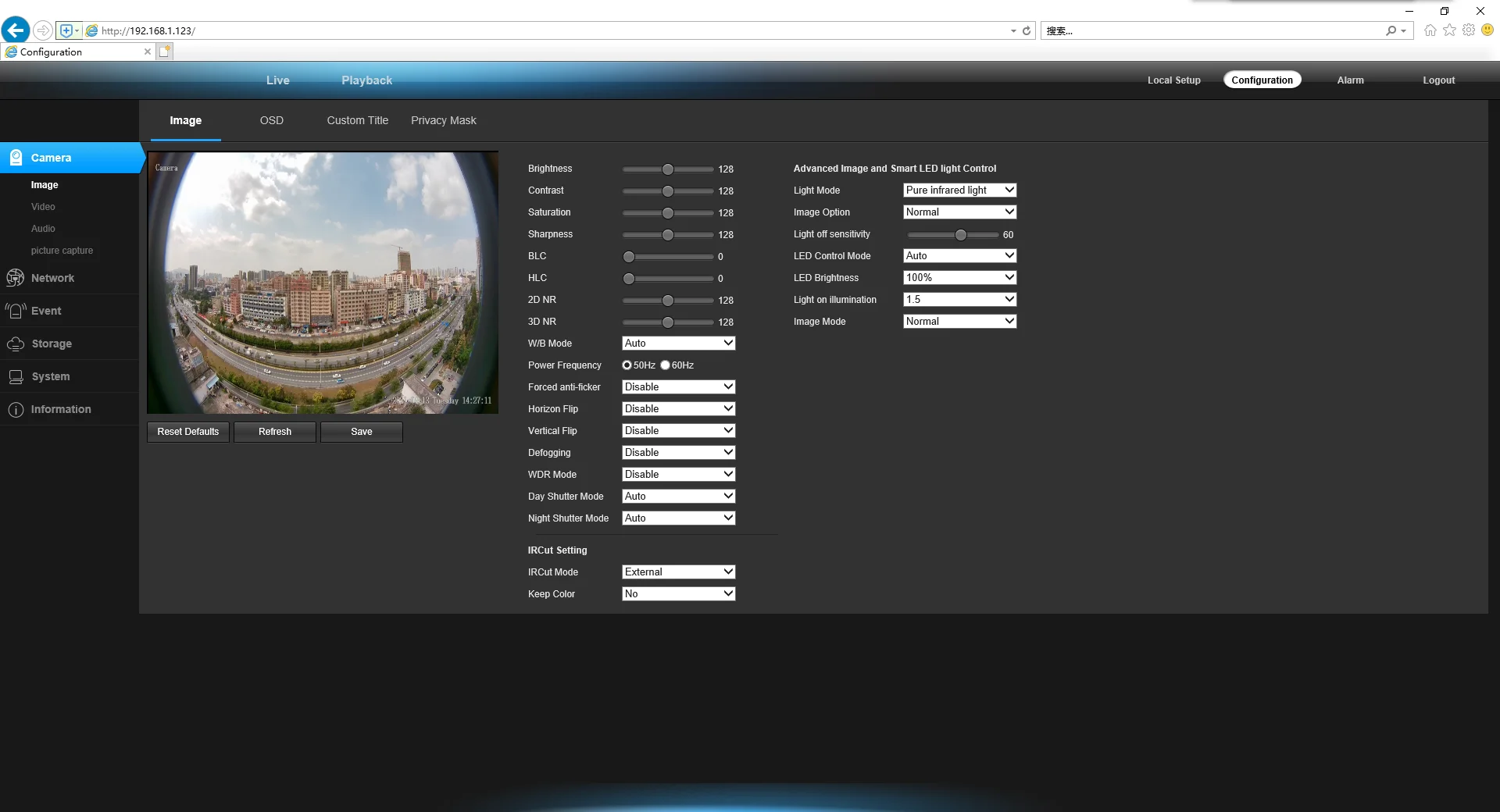The image size is (1500, 812).
Task: Select the 50Hz power frequency option
Action: (627, 365)
